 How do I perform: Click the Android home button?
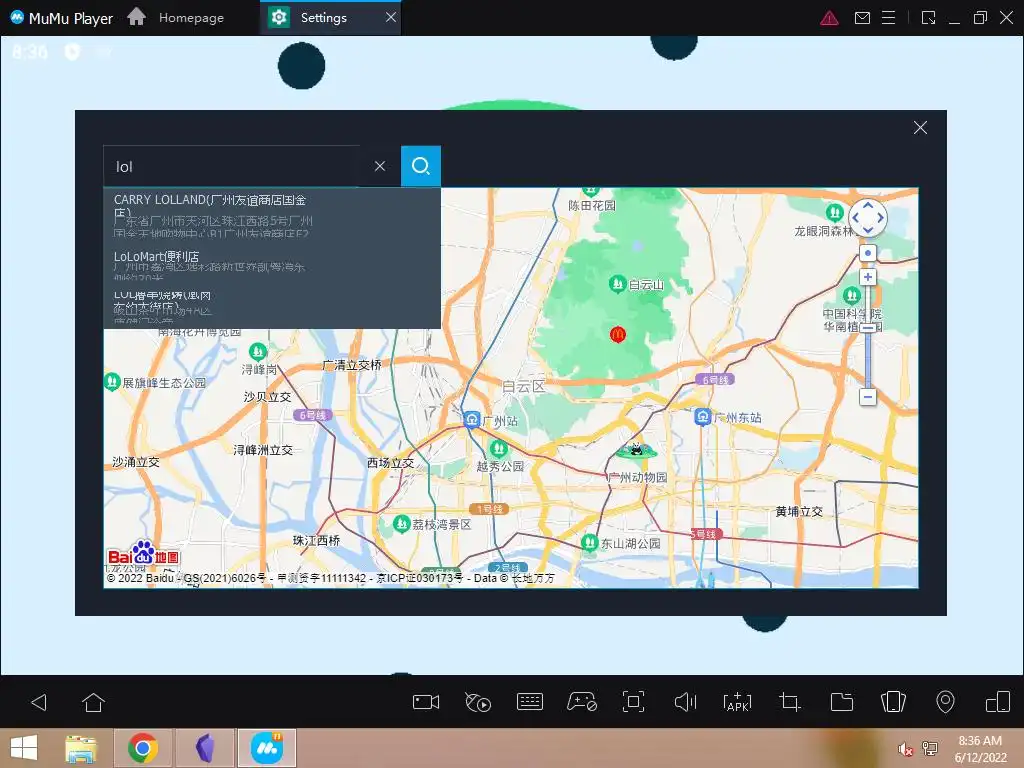click(93, 703)
